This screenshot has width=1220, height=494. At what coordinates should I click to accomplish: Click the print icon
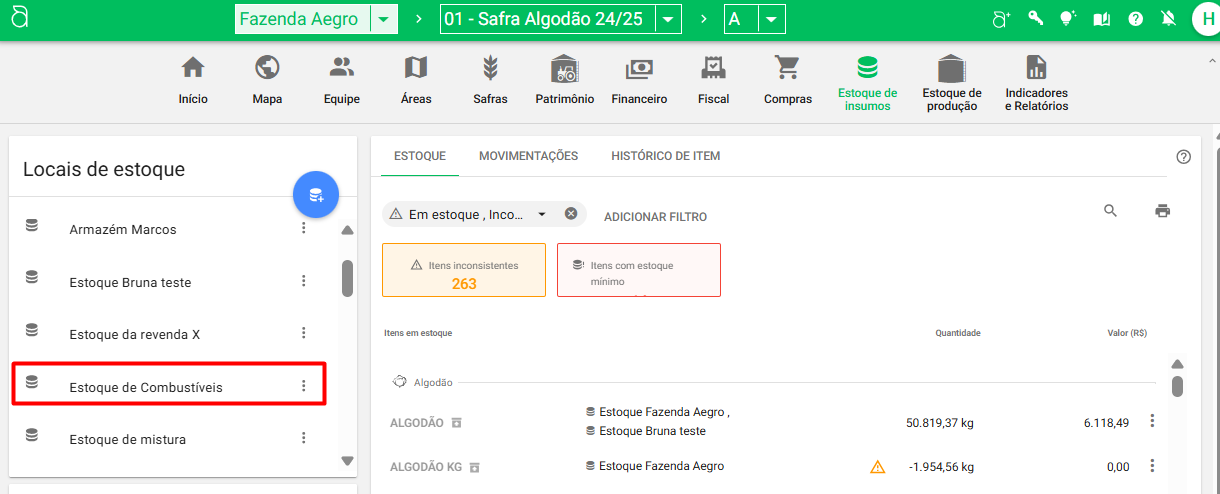[x=1162, y=211]
